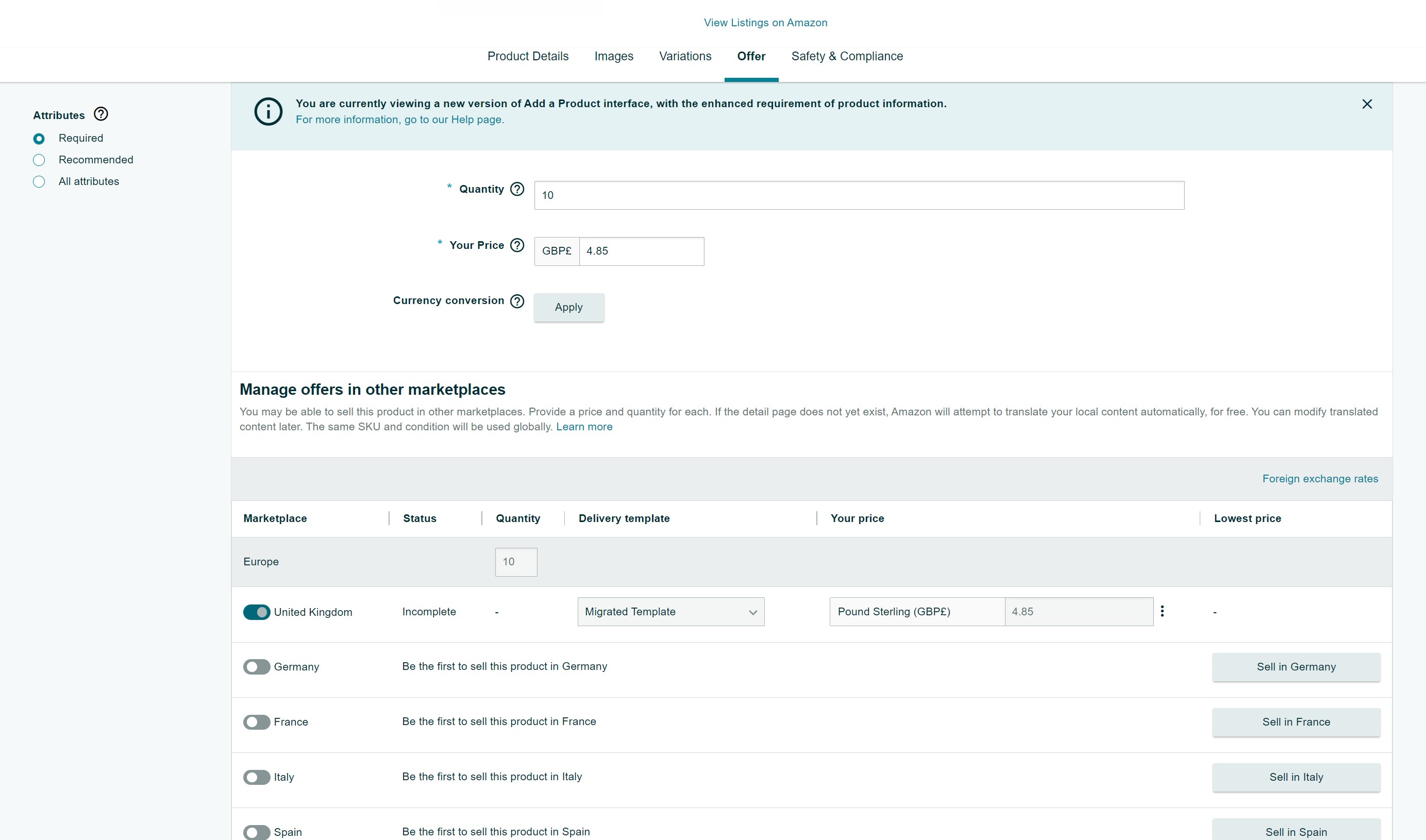The image size is (1426, 840).
Task: Click the Pound Sterling (GBP£) currency box
Action: [917, 612]
